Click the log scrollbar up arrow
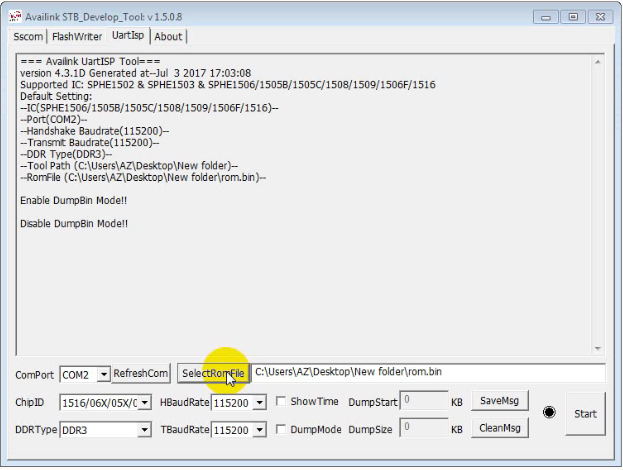The height and width of the screenshot is (470, 623). [x=598, y=62]
